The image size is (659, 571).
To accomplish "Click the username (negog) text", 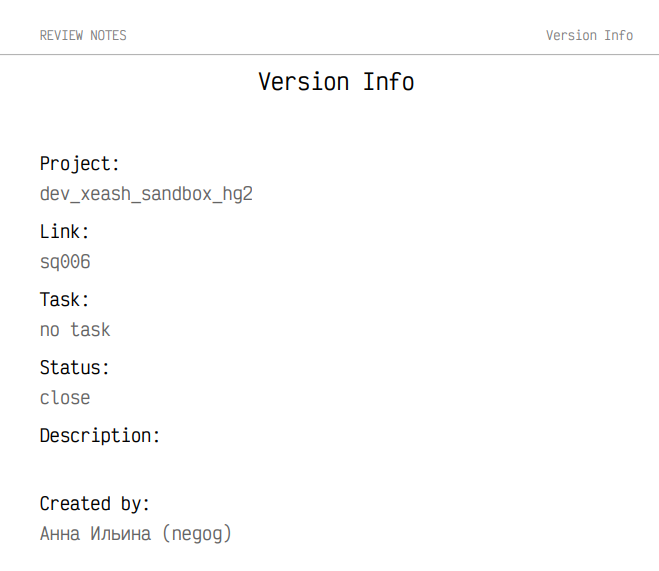I will (197, 534).
